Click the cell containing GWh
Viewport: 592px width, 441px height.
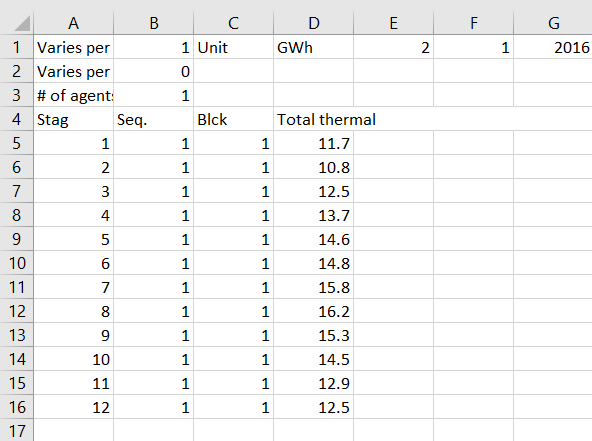313,47
